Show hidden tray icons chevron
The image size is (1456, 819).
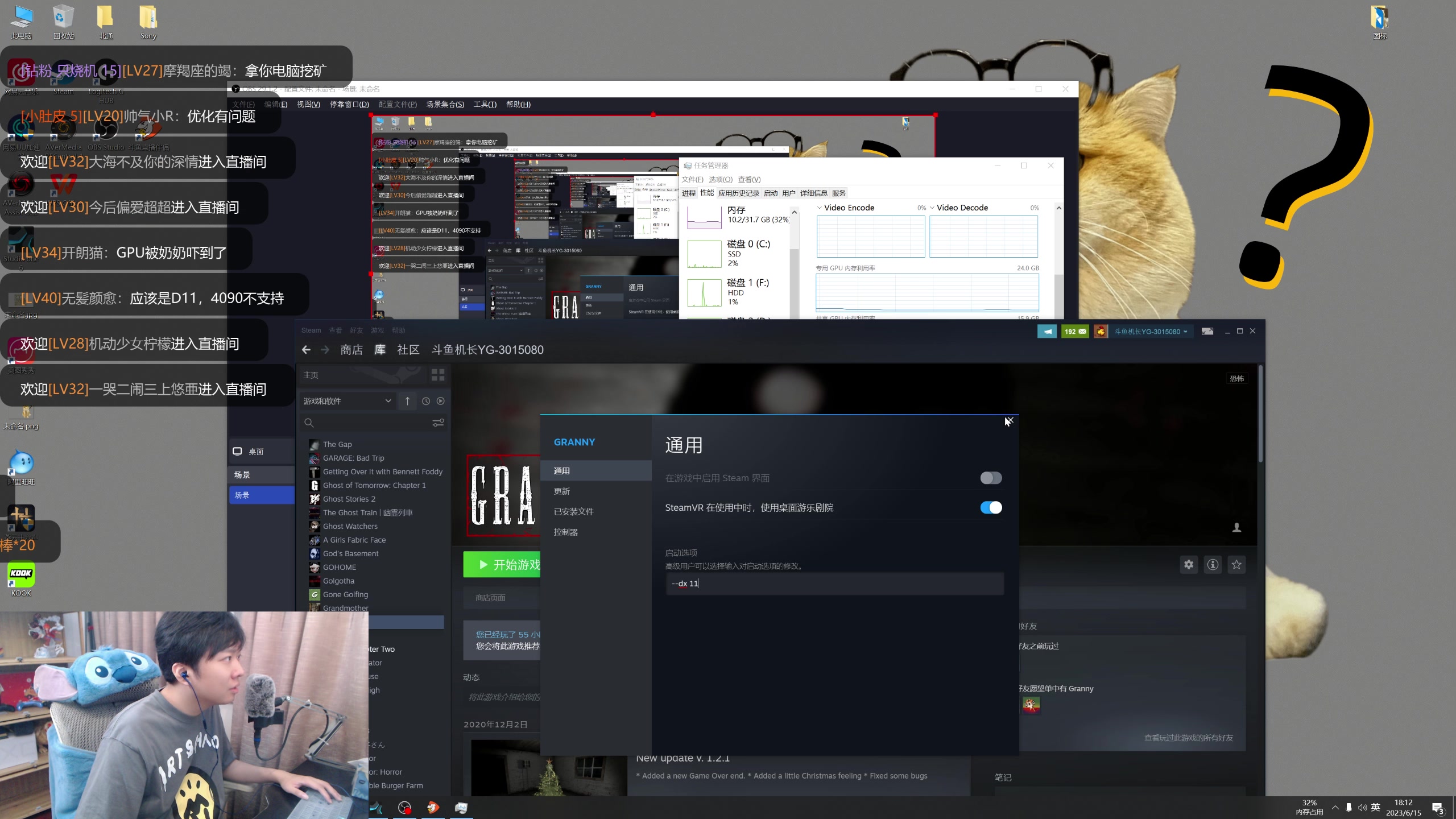[1335, 808]
